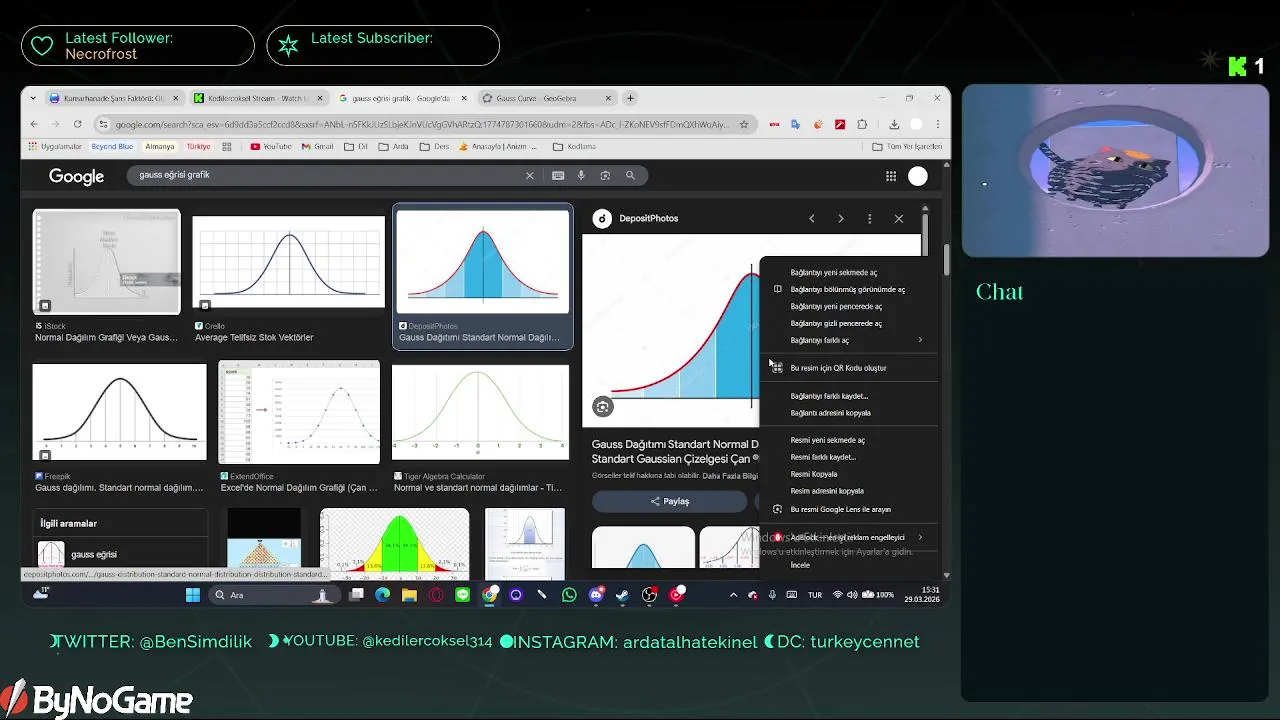Viewport: 1280px width, 720px height.
Task: Choose 'Bağlantı adresini kopyala' entry
Action: (830, 413)
